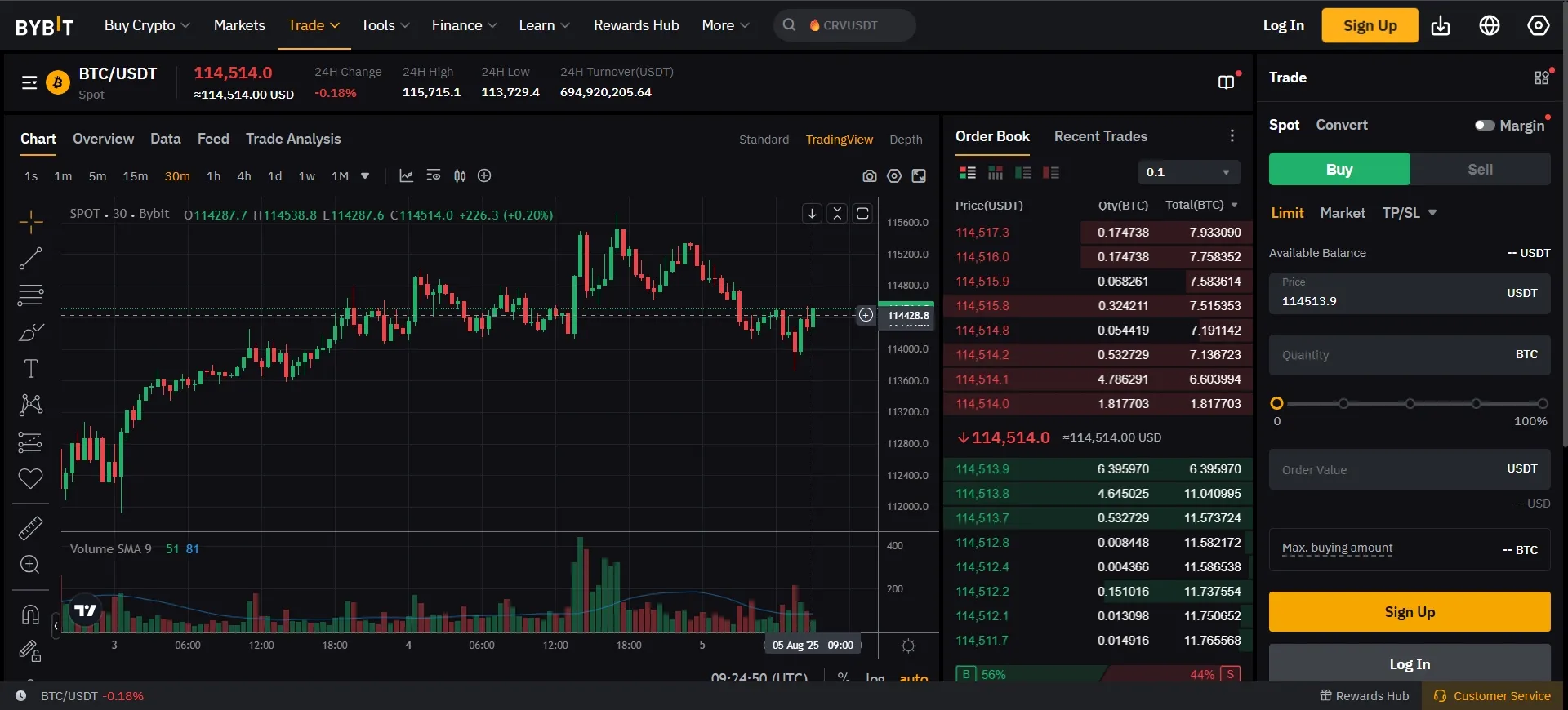Screen dimensions: 1568x710
Task: Select the brush drawing tool
Action: pos(31,332)
